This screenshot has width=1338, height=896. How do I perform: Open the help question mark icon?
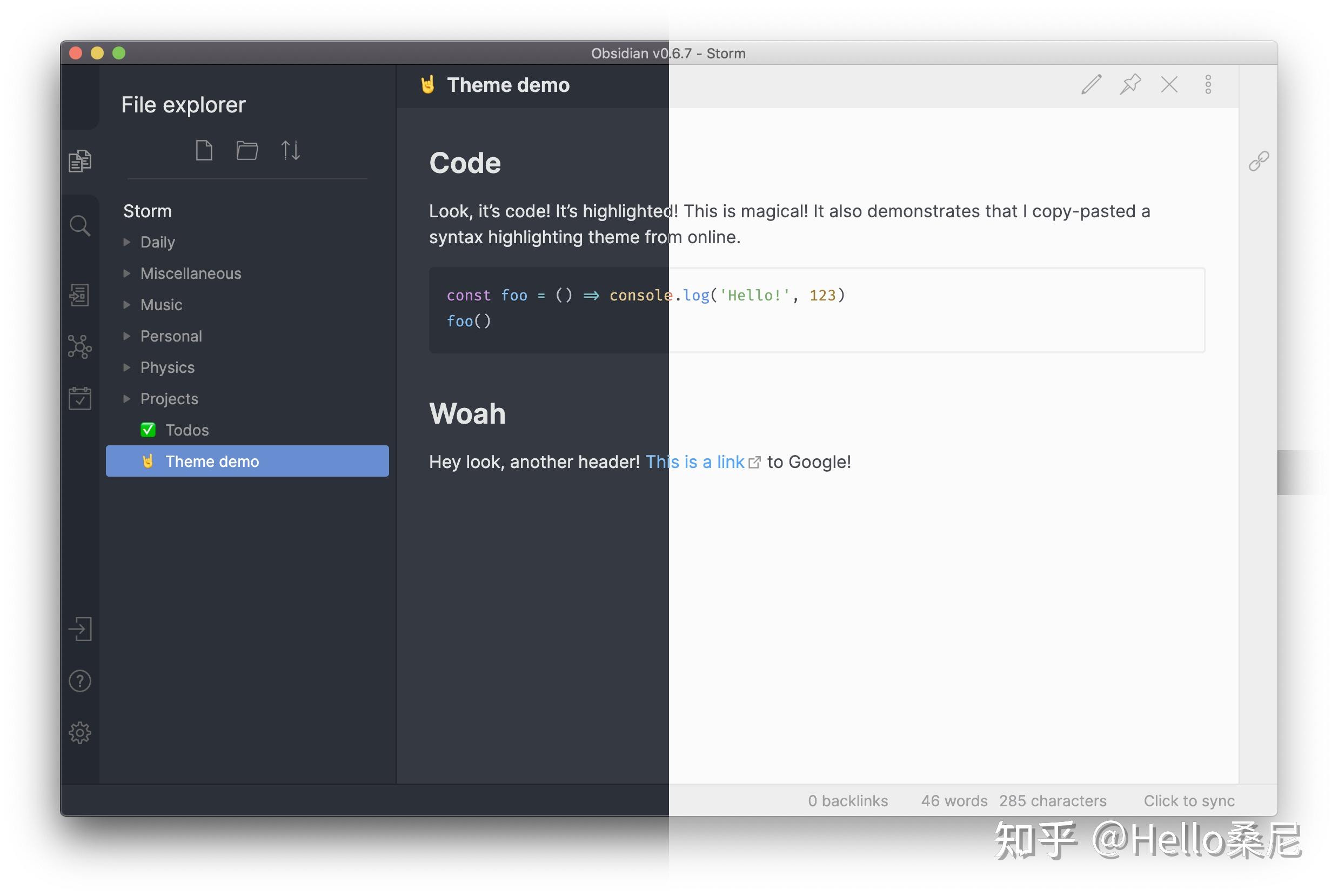[x=79, y=680]
